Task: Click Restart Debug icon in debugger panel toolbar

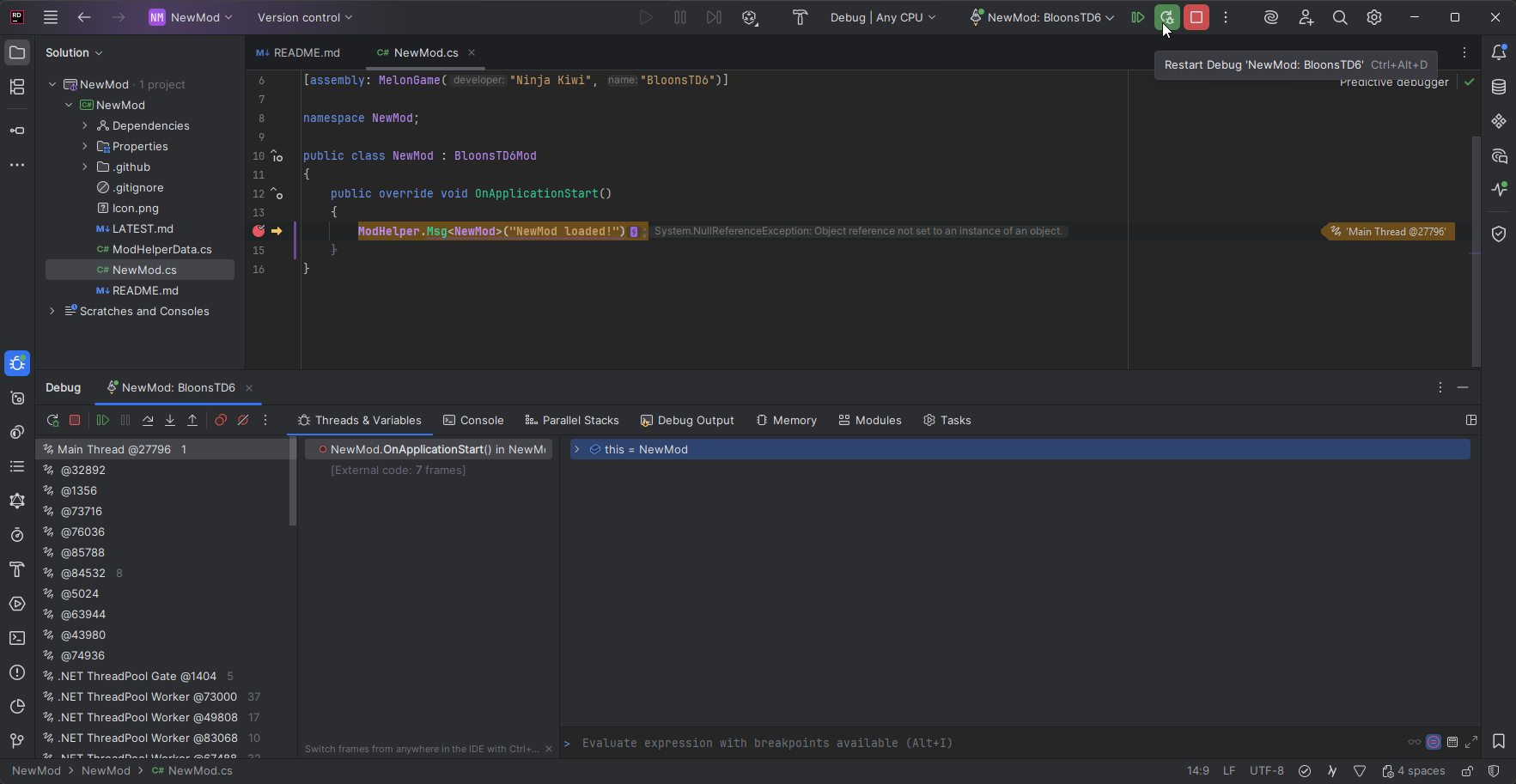Action: pyautogui.click(x=52, y=420)
